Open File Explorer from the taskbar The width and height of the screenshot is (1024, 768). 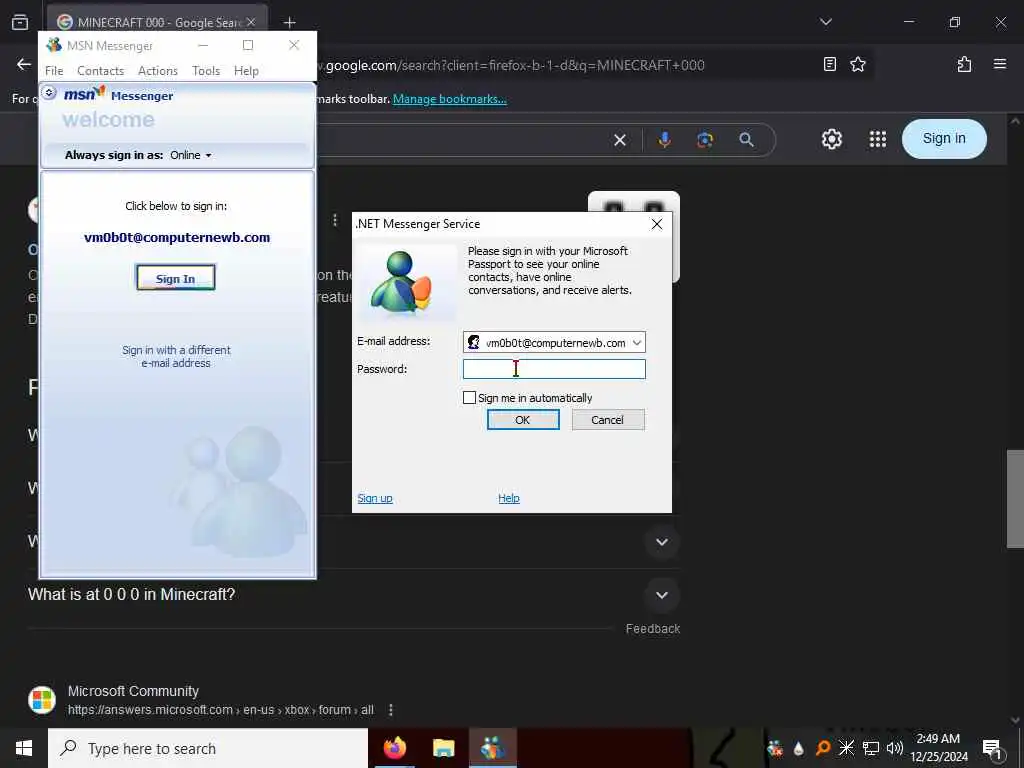click(x=443, y=748)
